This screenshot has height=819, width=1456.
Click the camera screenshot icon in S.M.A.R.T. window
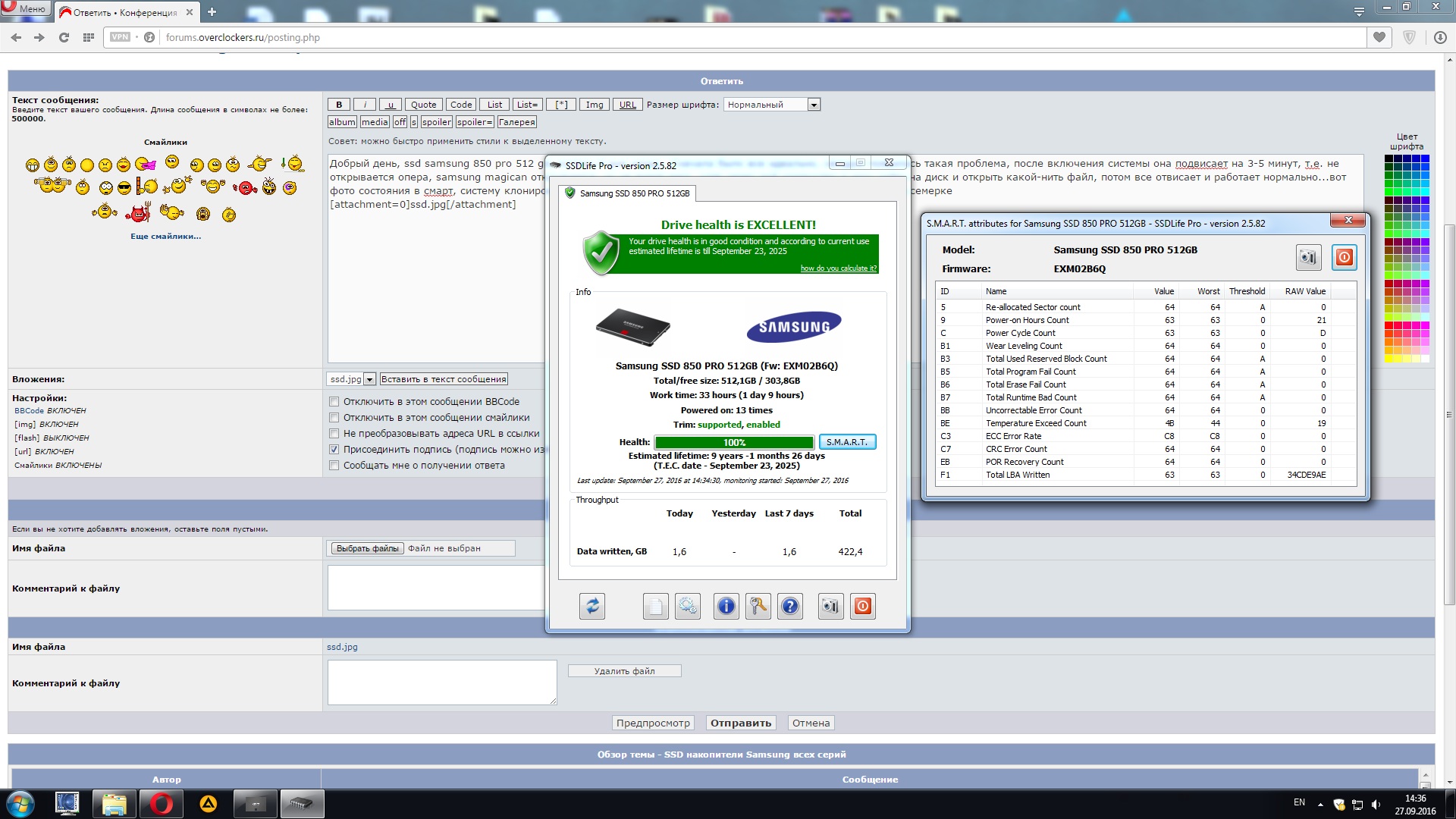1308,258
